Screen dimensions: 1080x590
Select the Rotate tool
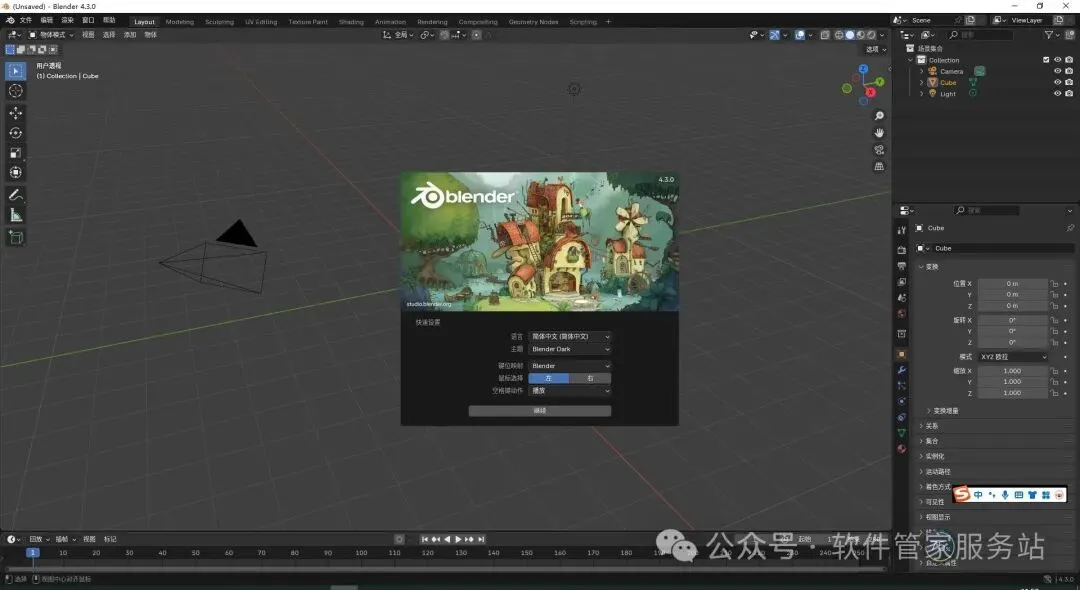pos(16,133)
